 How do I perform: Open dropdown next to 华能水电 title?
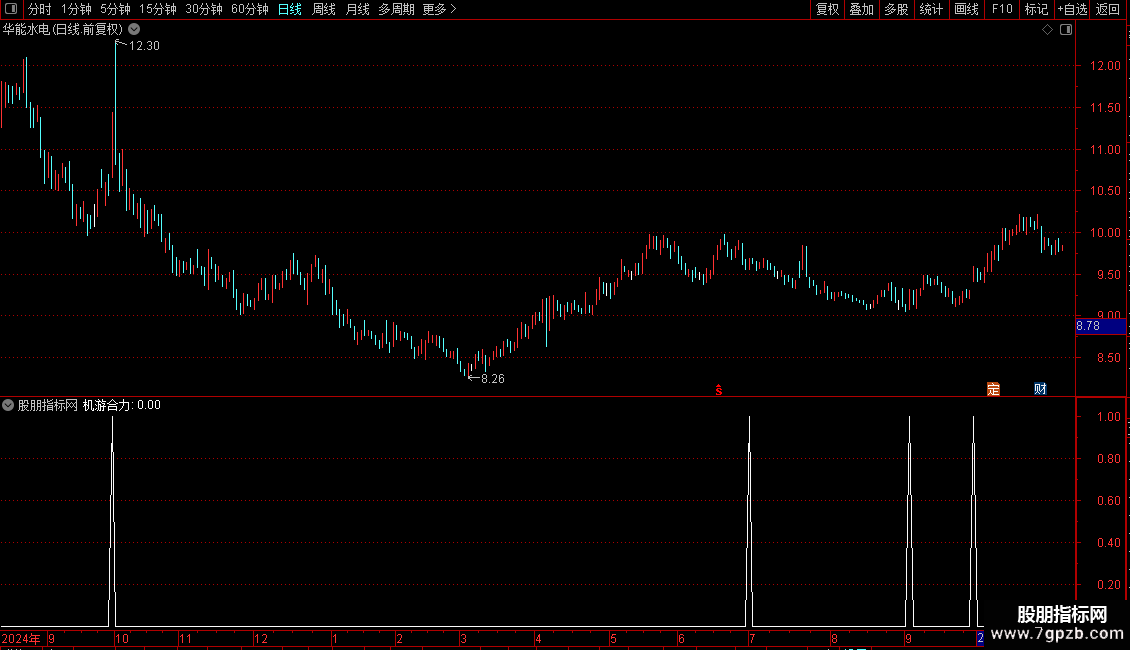click(x=134, y=30)
